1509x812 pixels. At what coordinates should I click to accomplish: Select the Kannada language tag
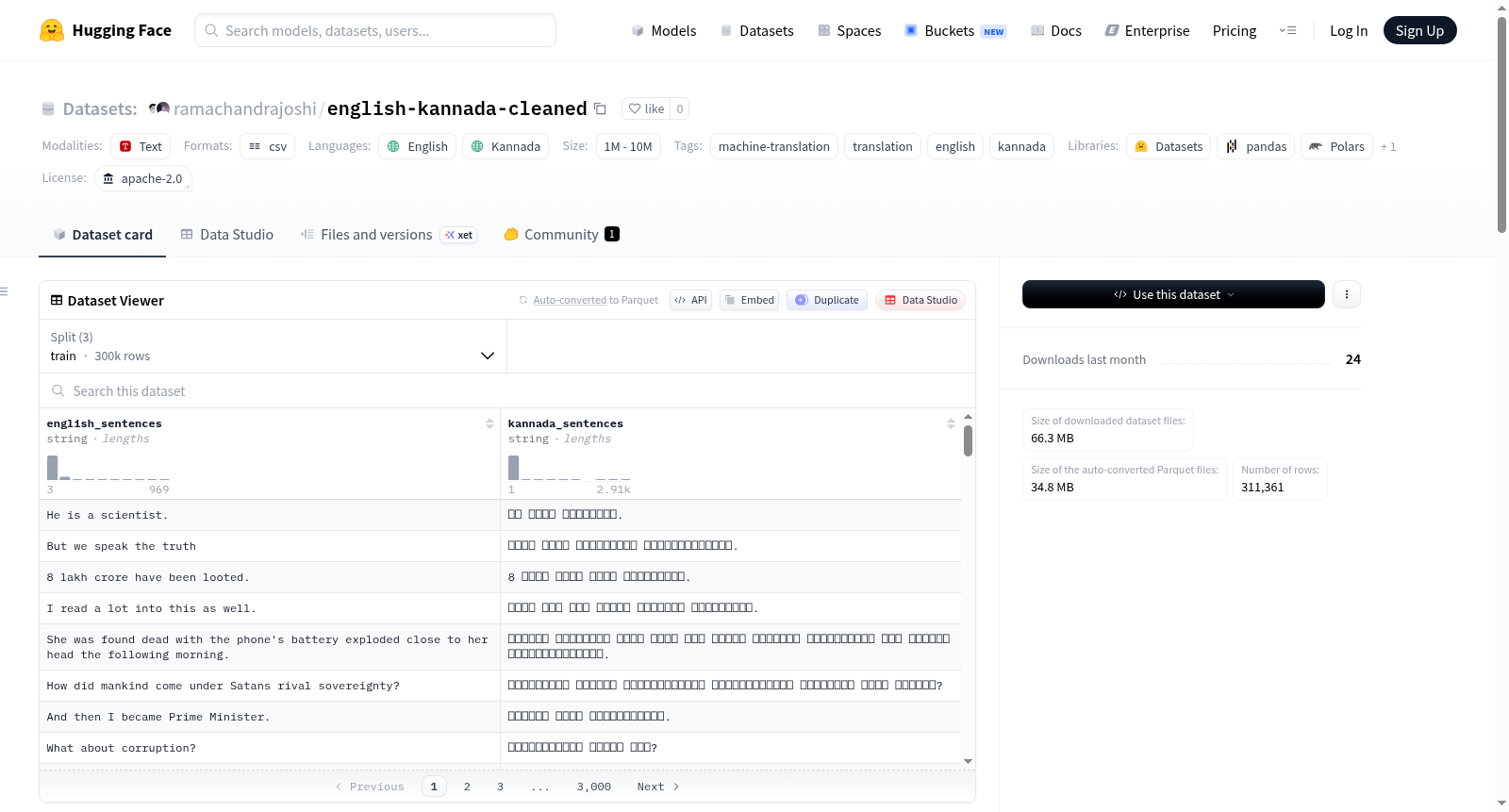[506, 146]
